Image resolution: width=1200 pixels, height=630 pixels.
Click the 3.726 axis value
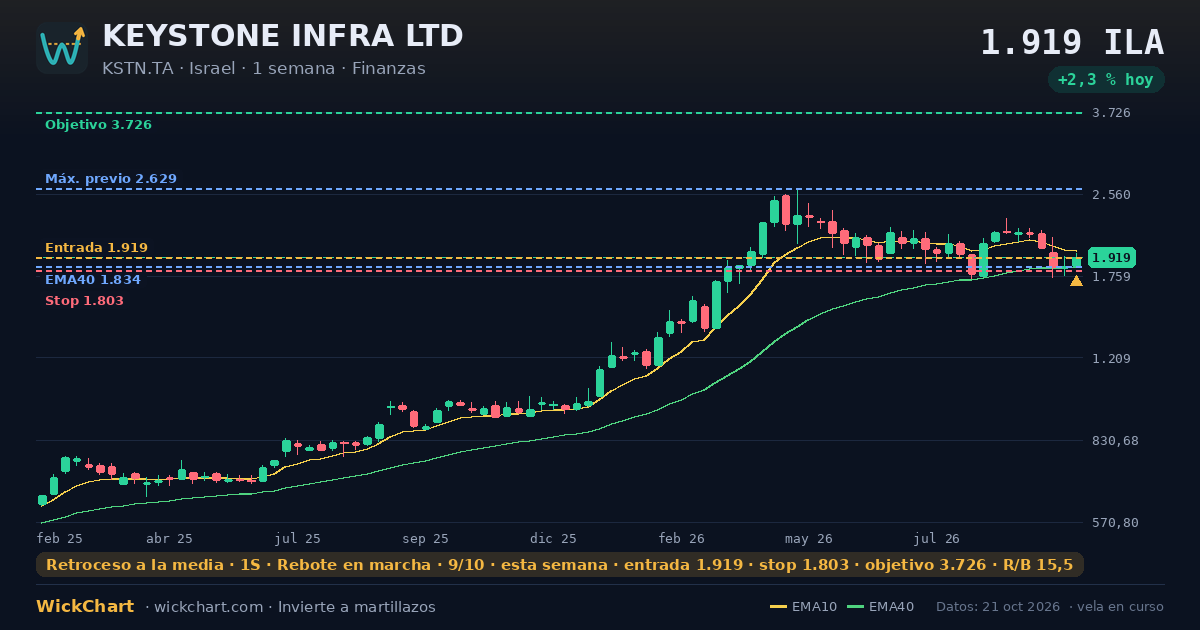click(x=1112, y=113)
